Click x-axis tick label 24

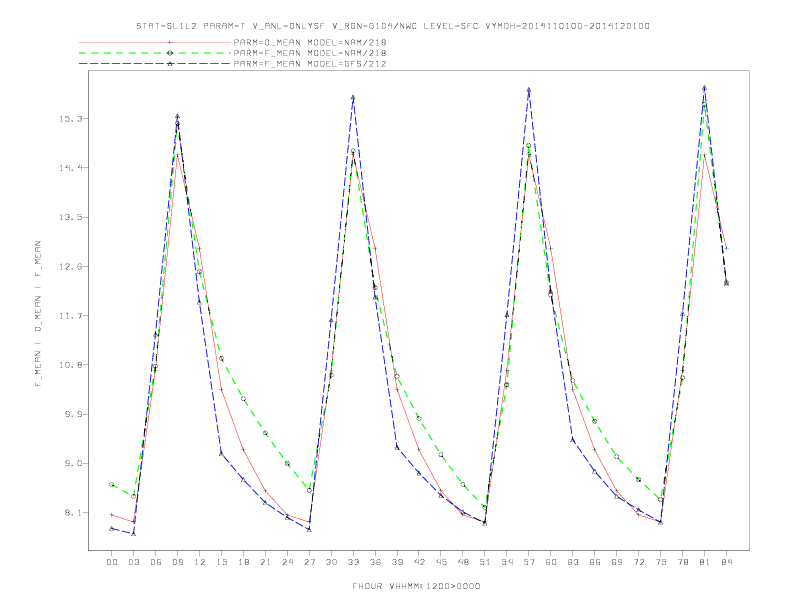point(287,562)
